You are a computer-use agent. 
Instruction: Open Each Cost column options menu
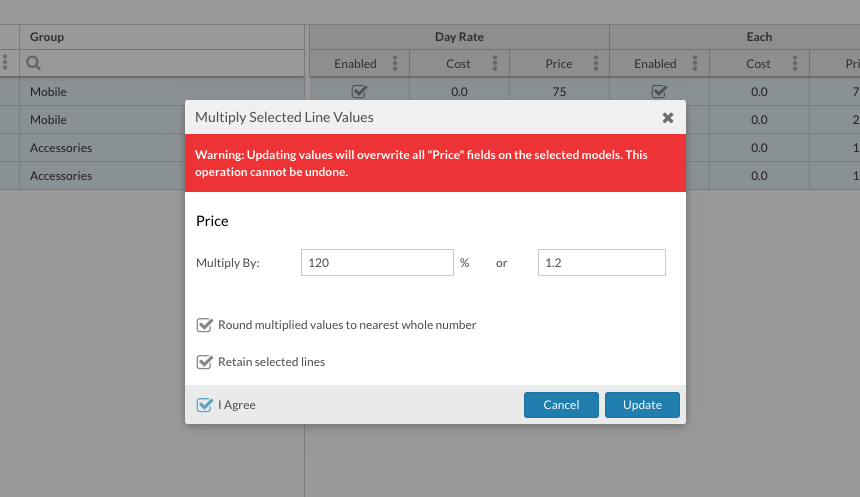[x=795, y=64]
